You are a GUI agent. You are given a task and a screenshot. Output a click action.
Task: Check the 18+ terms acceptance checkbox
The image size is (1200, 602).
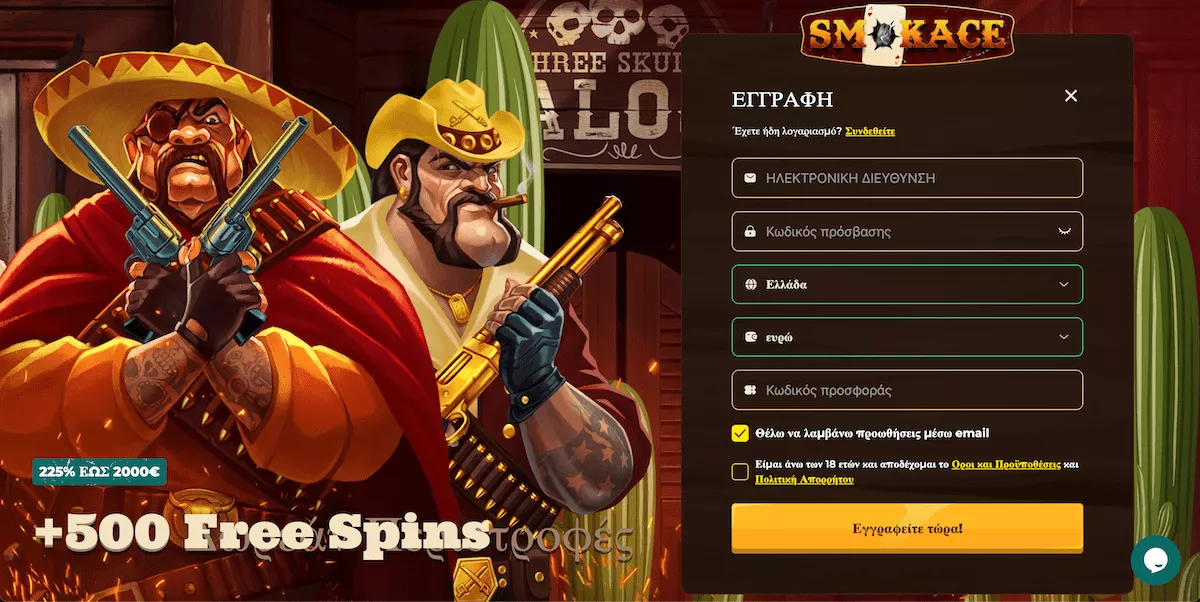coord(740,472)
